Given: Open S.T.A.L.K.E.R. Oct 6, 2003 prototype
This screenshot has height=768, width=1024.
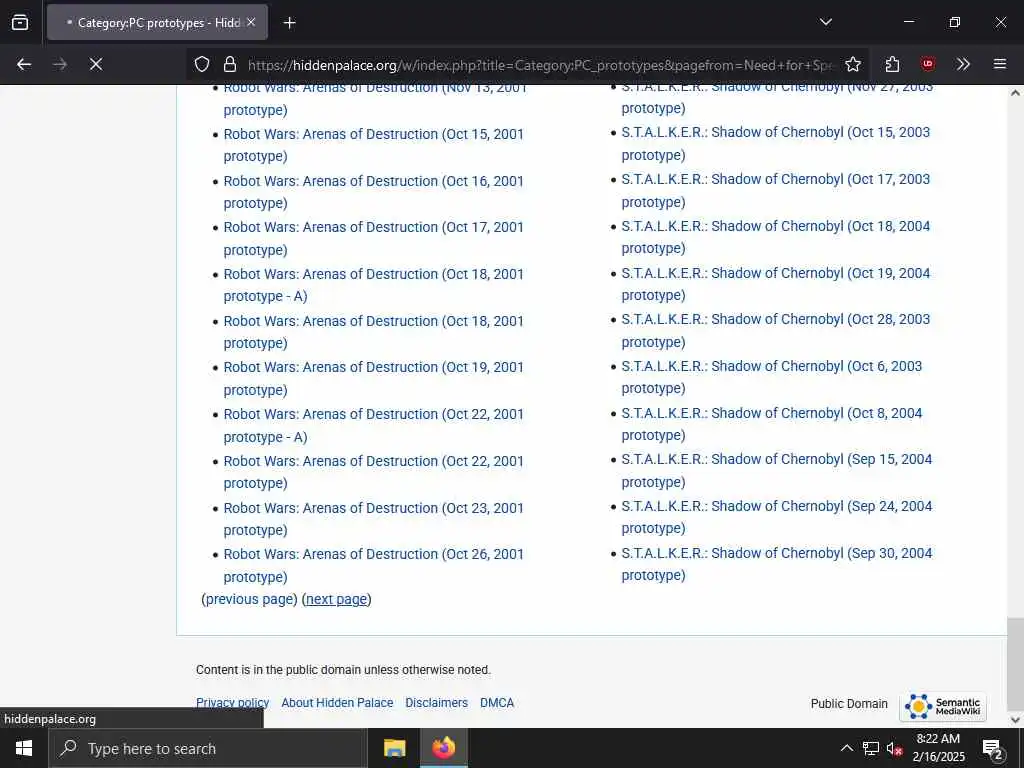Looking at the screenshot, I should (772, 377).
